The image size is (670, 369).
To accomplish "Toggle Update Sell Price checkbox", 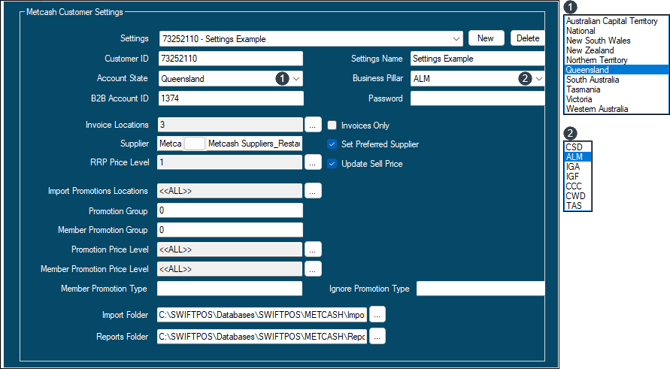I will [332, 164].
